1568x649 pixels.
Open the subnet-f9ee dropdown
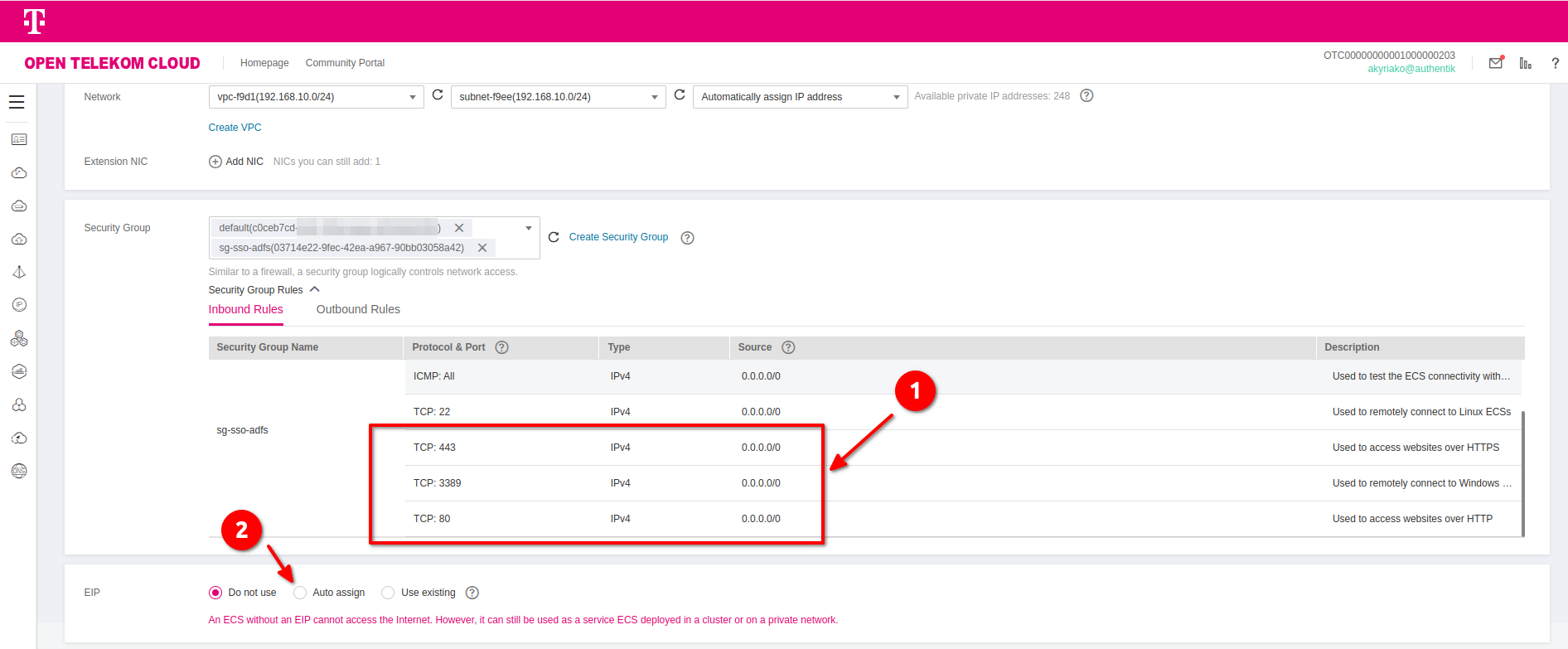point(558,97)
